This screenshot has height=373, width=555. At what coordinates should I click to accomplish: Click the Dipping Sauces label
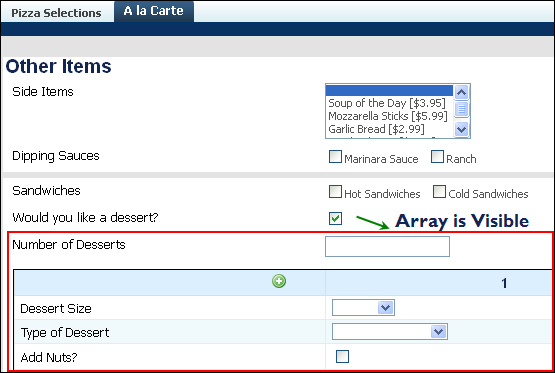pyautogui.click(x=56, y=156)
